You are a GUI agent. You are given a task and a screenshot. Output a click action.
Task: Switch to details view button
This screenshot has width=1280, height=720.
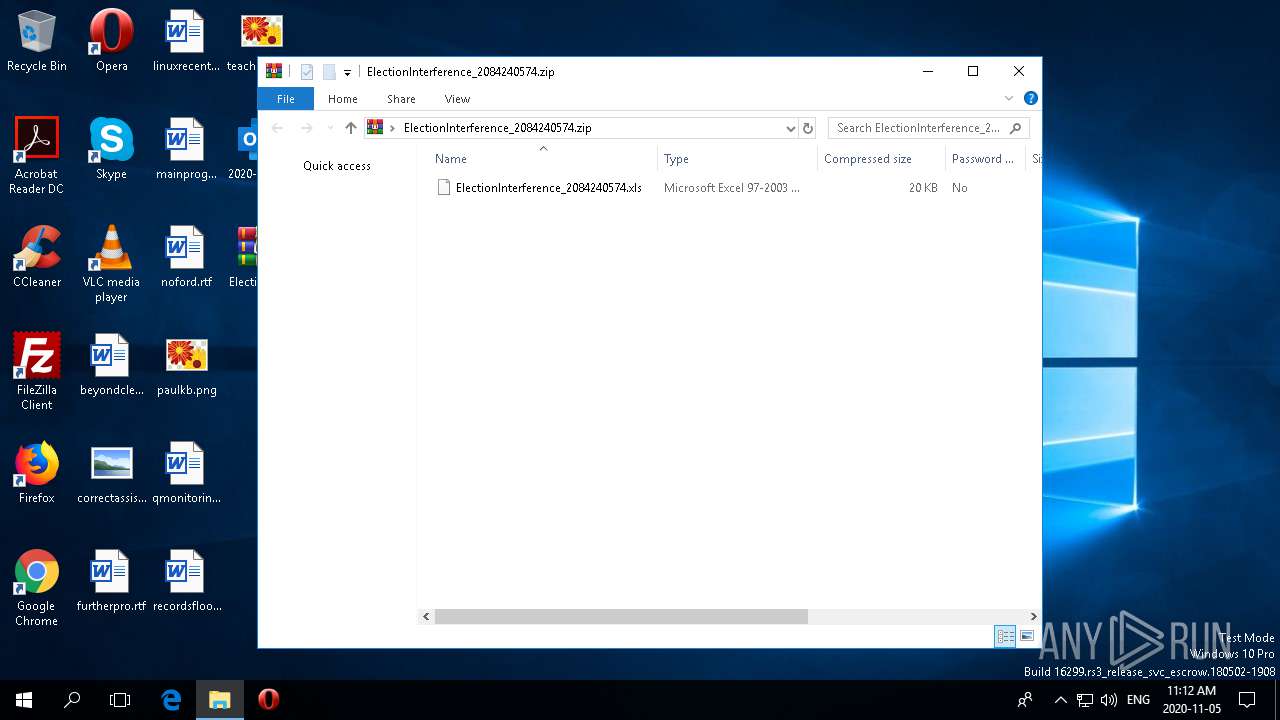tap(1005, 636)
